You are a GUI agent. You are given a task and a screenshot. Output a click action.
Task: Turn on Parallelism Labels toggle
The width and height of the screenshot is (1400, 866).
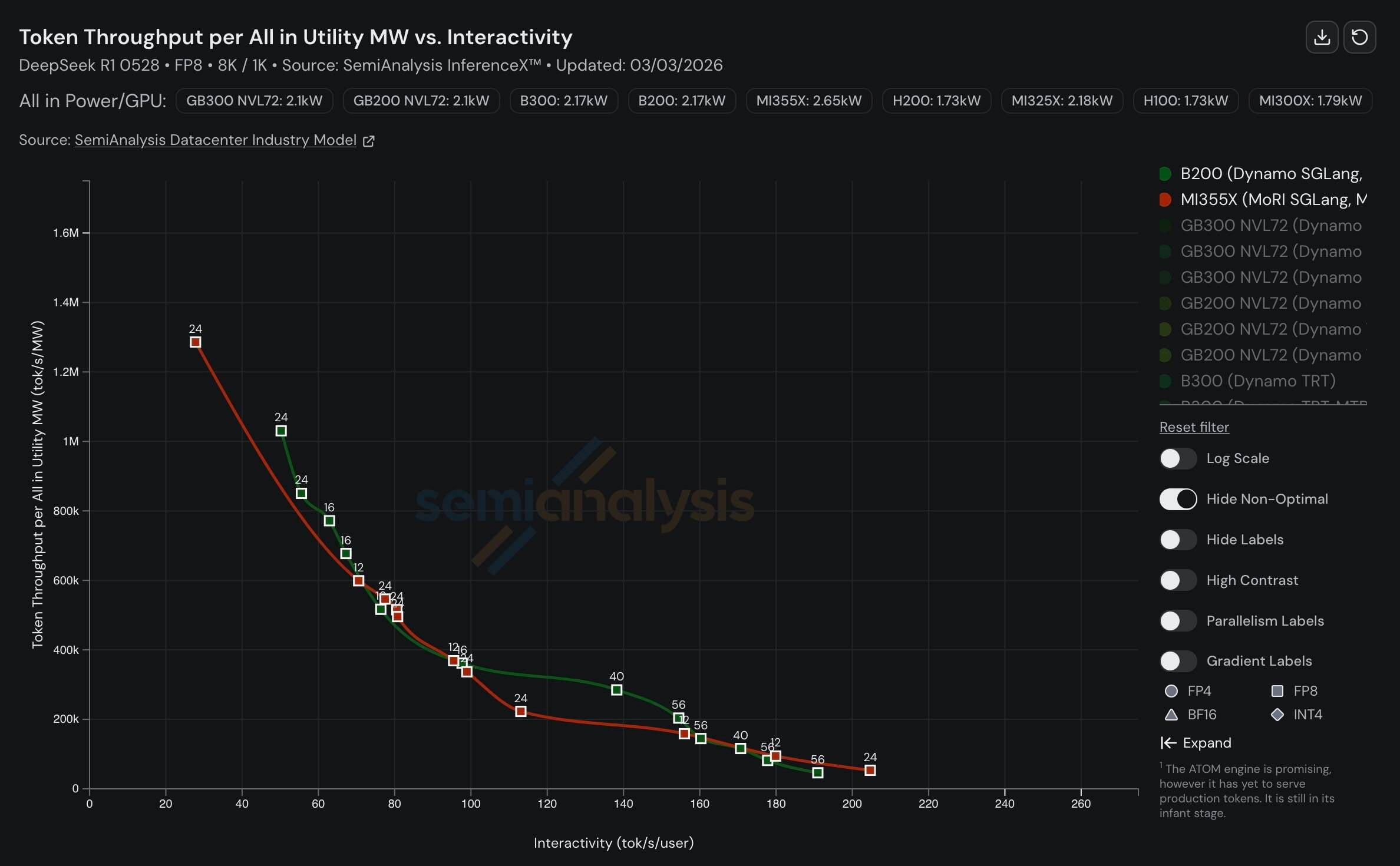[x=1177, y=621]
